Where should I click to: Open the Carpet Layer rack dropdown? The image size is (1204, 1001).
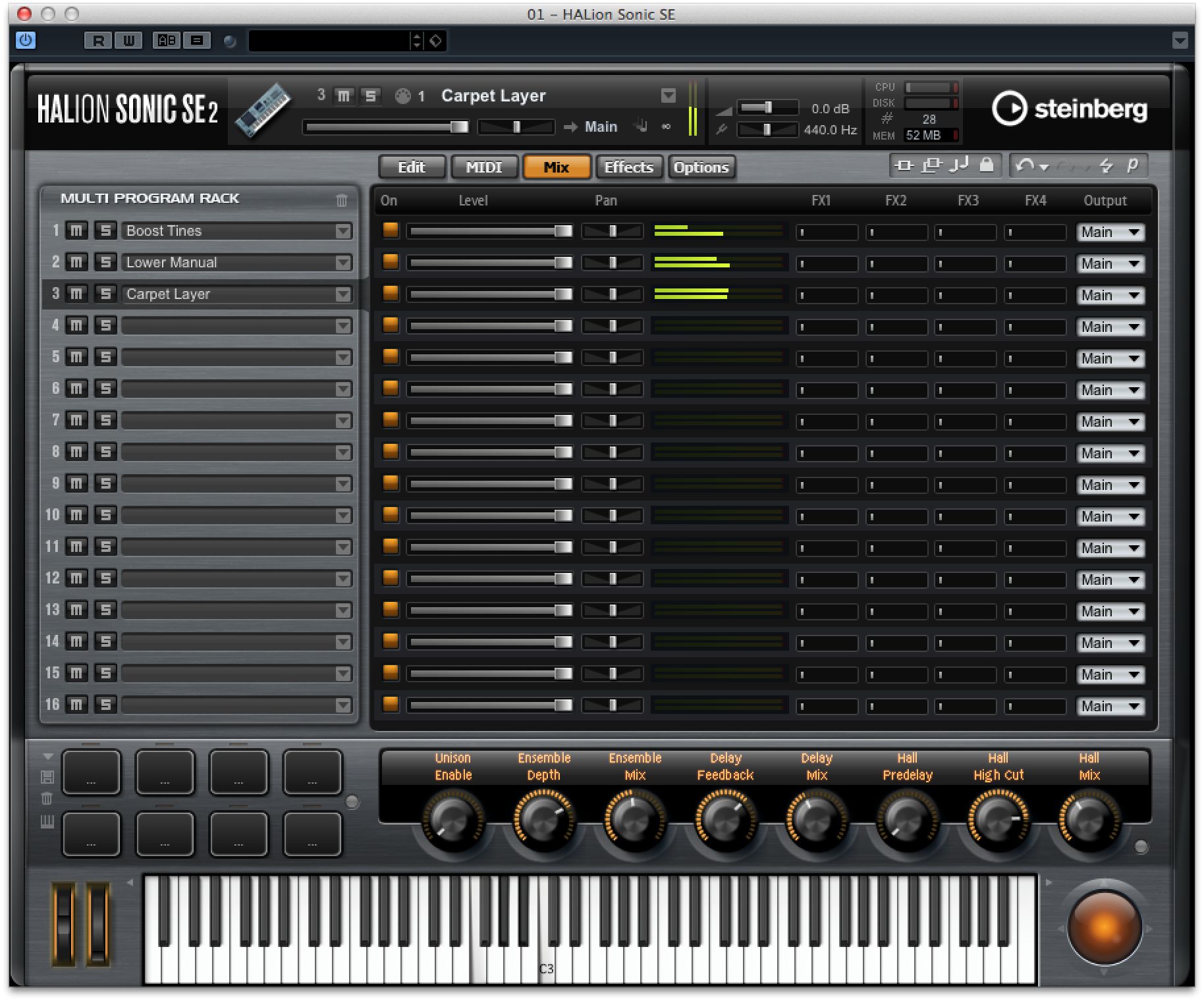[x=343, y=294]
